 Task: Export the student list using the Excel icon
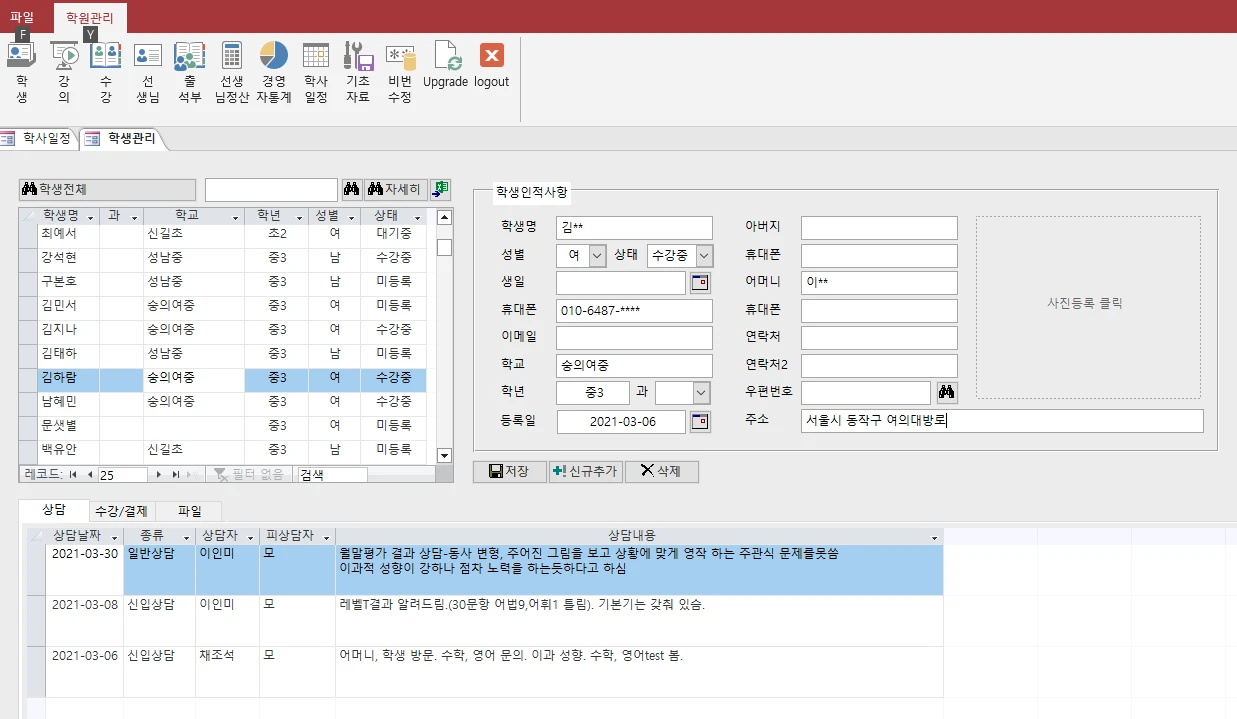coord(440,188)
